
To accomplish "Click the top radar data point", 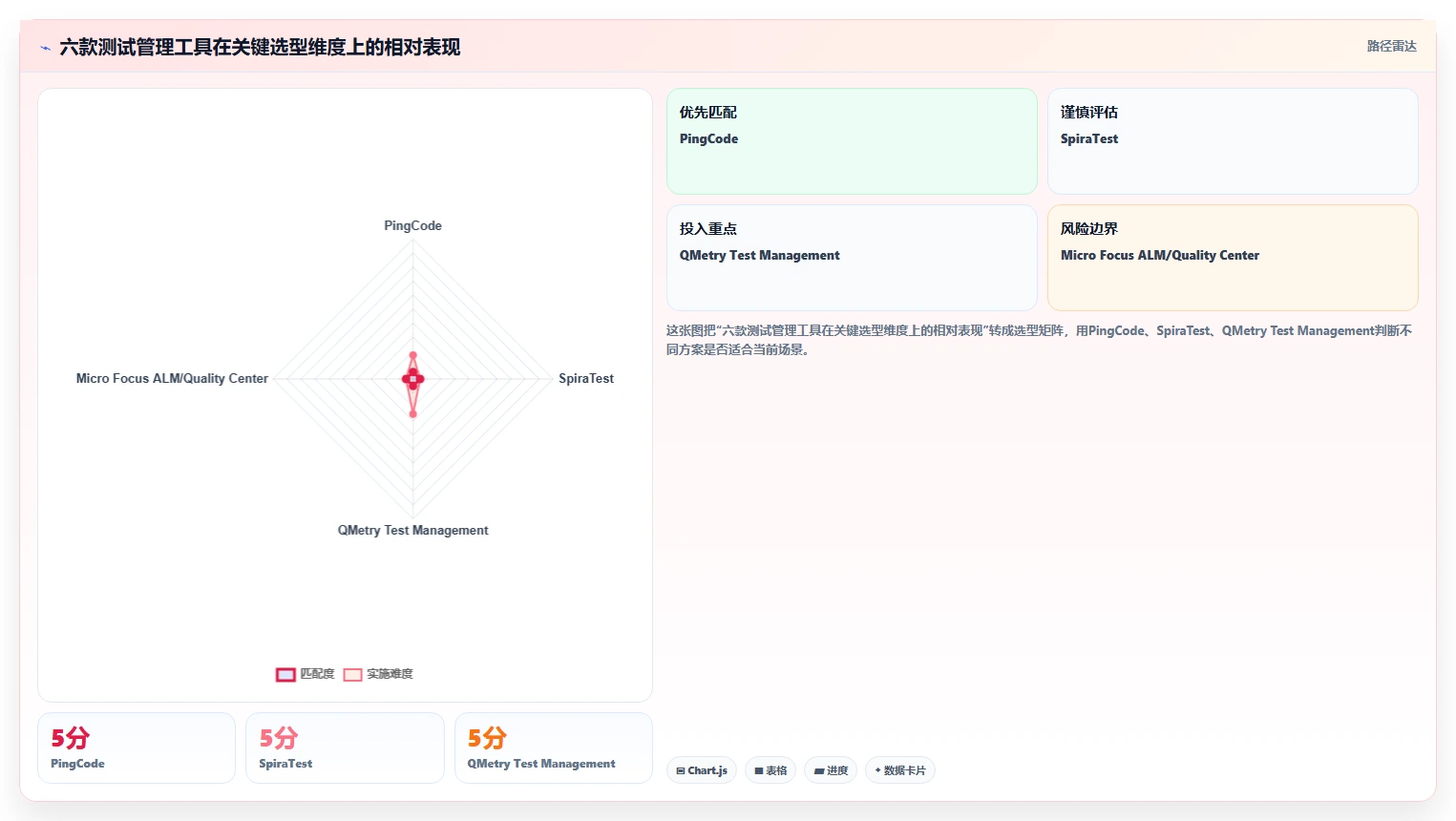I will pos(413,355).
